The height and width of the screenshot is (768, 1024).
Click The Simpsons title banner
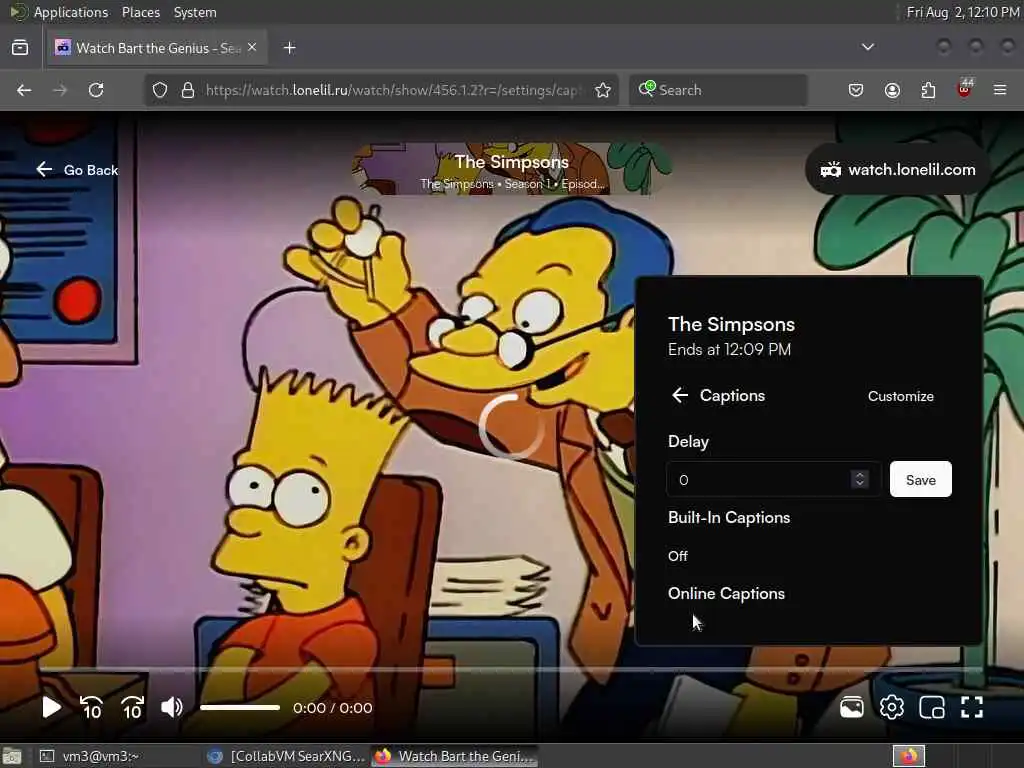(x=512, y=169)
